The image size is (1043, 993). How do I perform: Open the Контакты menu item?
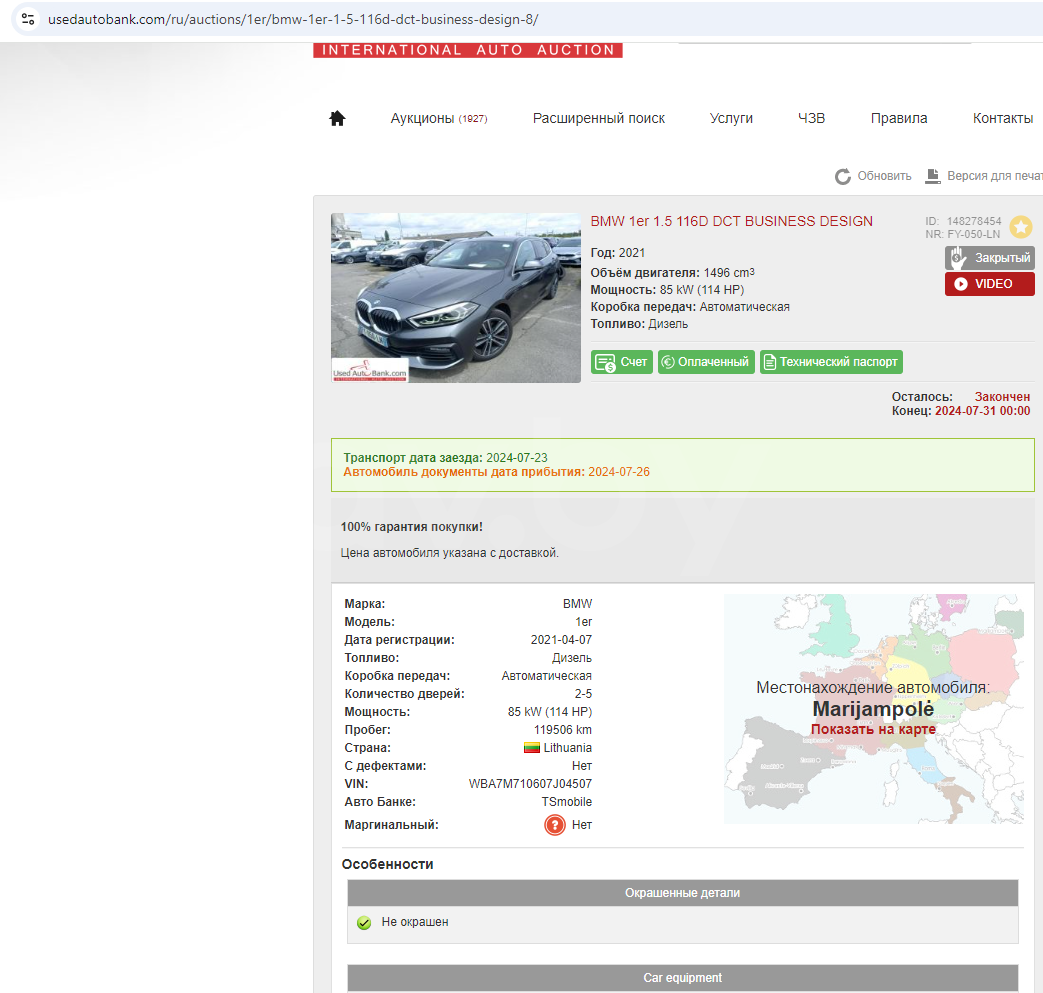tap(1002, 118)
